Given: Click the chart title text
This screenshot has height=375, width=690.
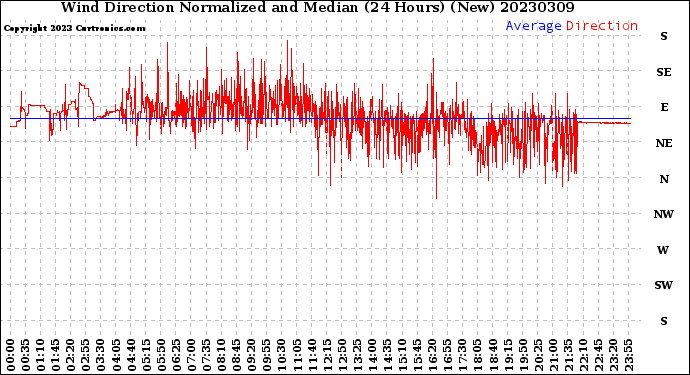Looking at the screenshot, I should [317, 7].
